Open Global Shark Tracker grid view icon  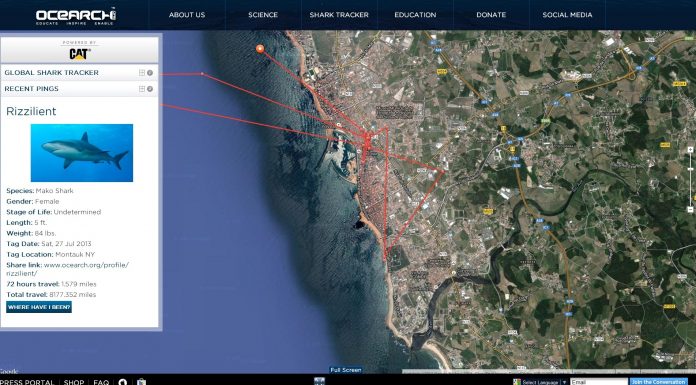click(142, 73)
